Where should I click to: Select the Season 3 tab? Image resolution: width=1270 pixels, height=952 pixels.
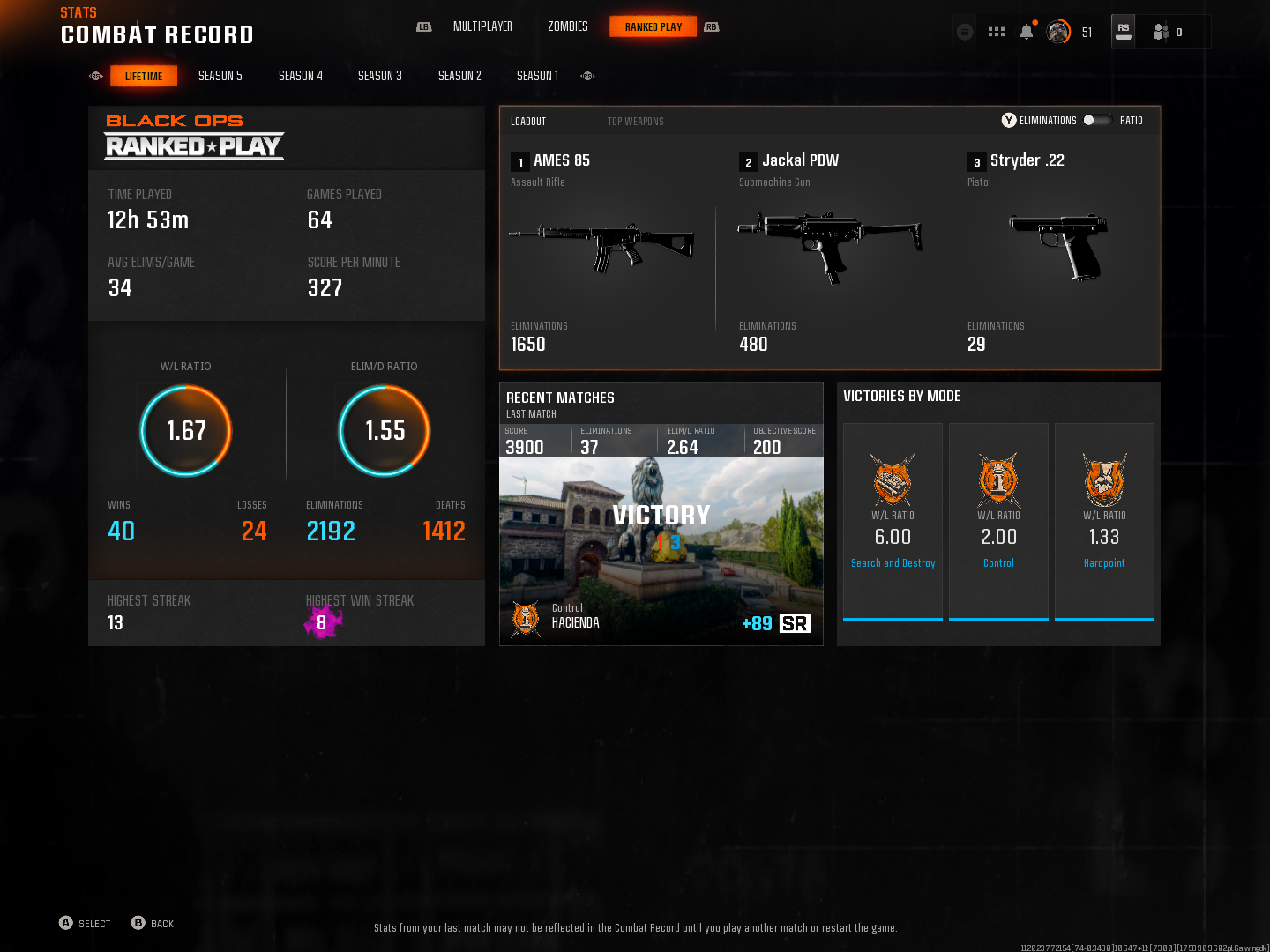(380, 76)
